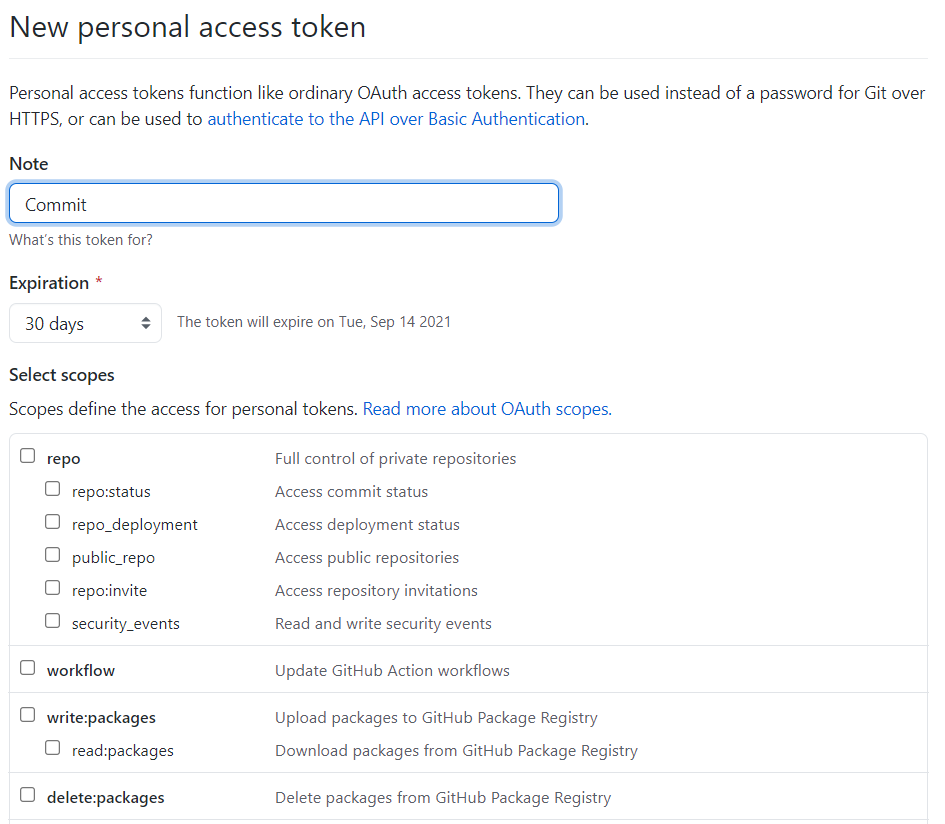Viewport: 945px width, 824px height.
Task: Click the public_repo label text
Action: [x=113, y=558]
